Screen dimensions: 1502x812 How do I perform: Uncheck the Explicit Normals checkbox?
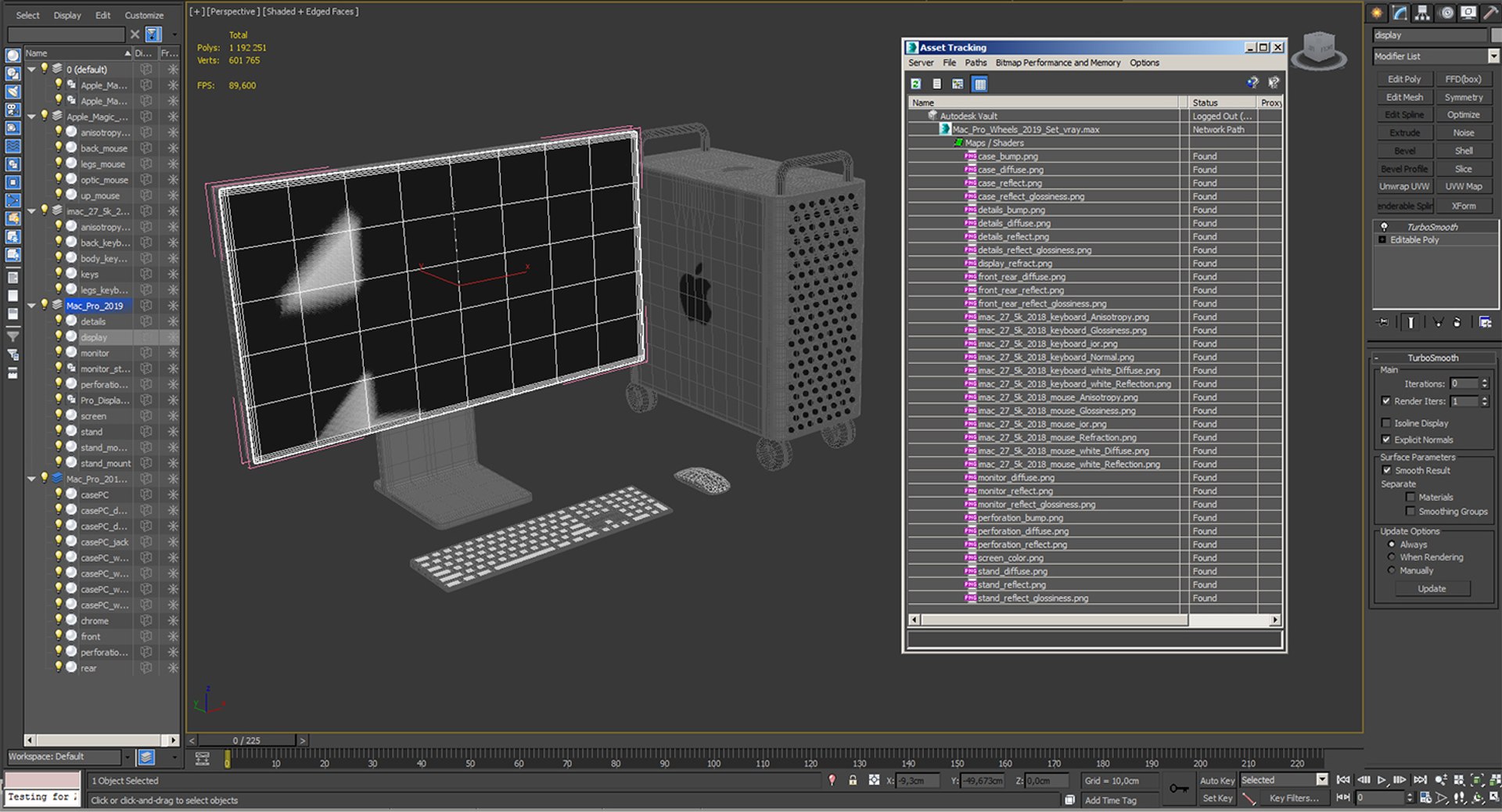point(1386,440)
